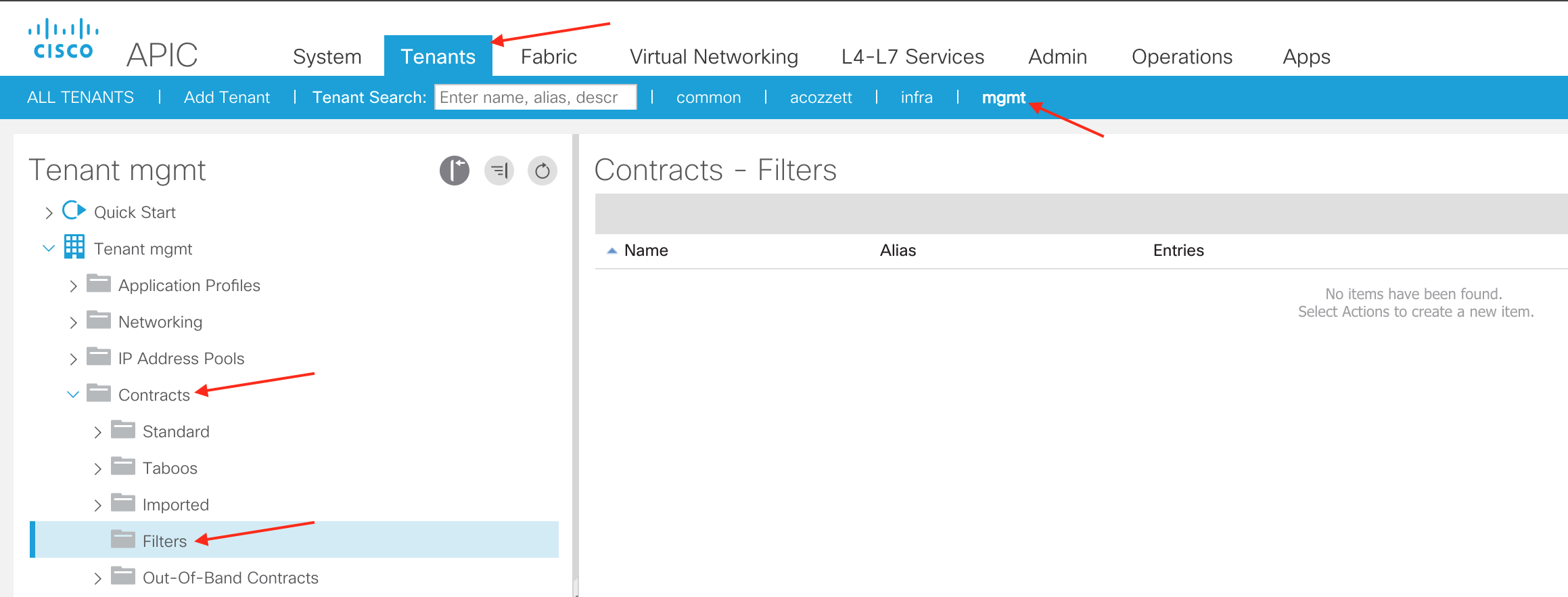Click the Quick Start play icon
Screen dimensions: 1568x597
tap(74, 211)
